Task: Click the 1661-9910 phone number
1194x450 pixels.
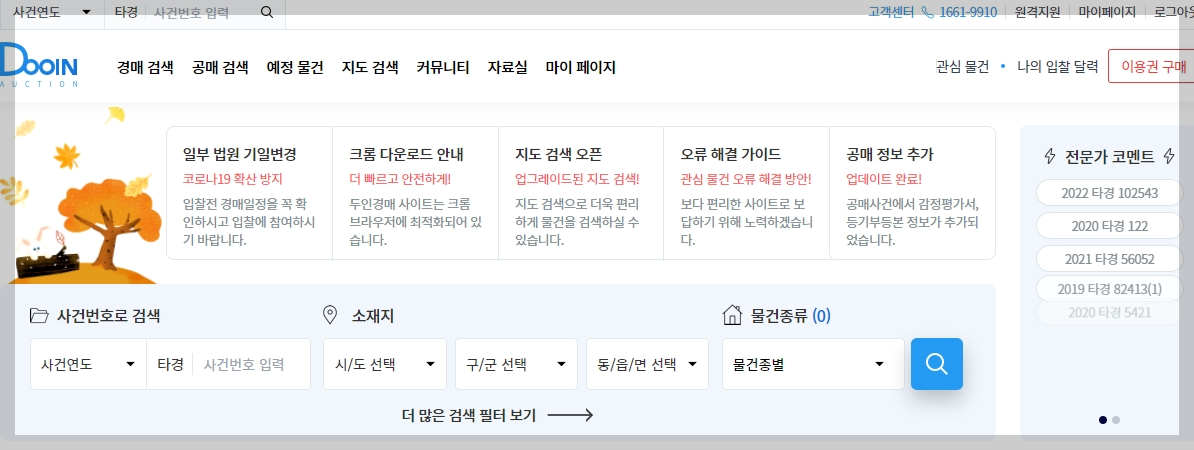Action: coord(969,12)
